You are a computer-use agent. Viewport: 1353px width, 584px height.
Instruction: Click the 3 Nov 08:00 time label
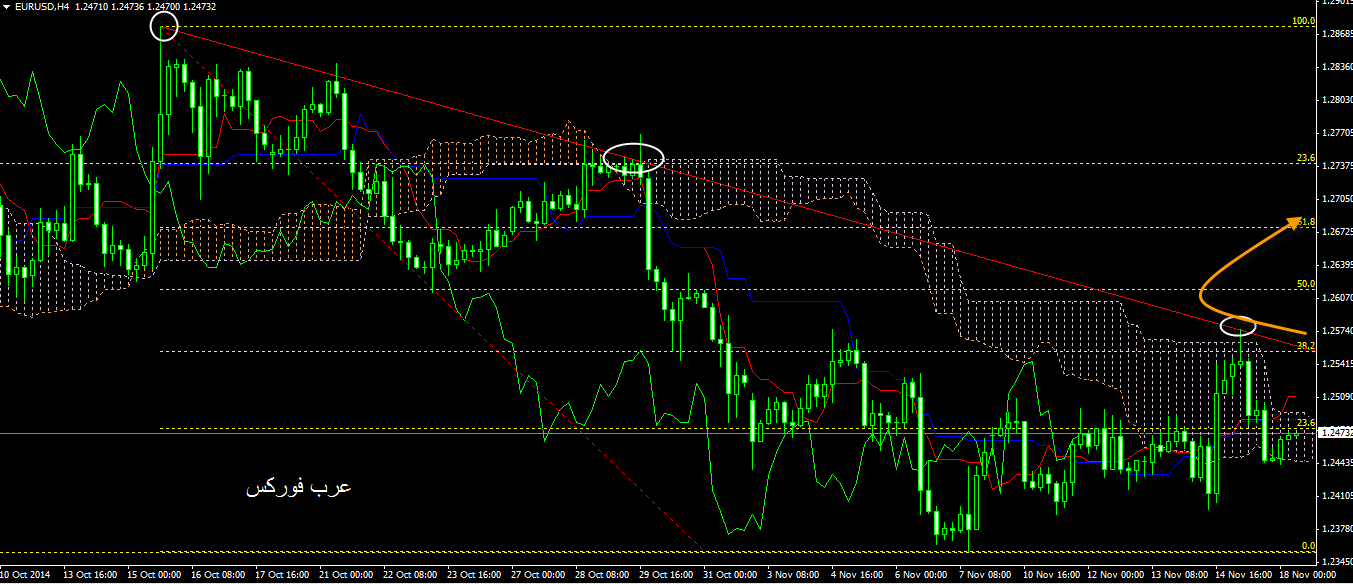pos(794,576)
